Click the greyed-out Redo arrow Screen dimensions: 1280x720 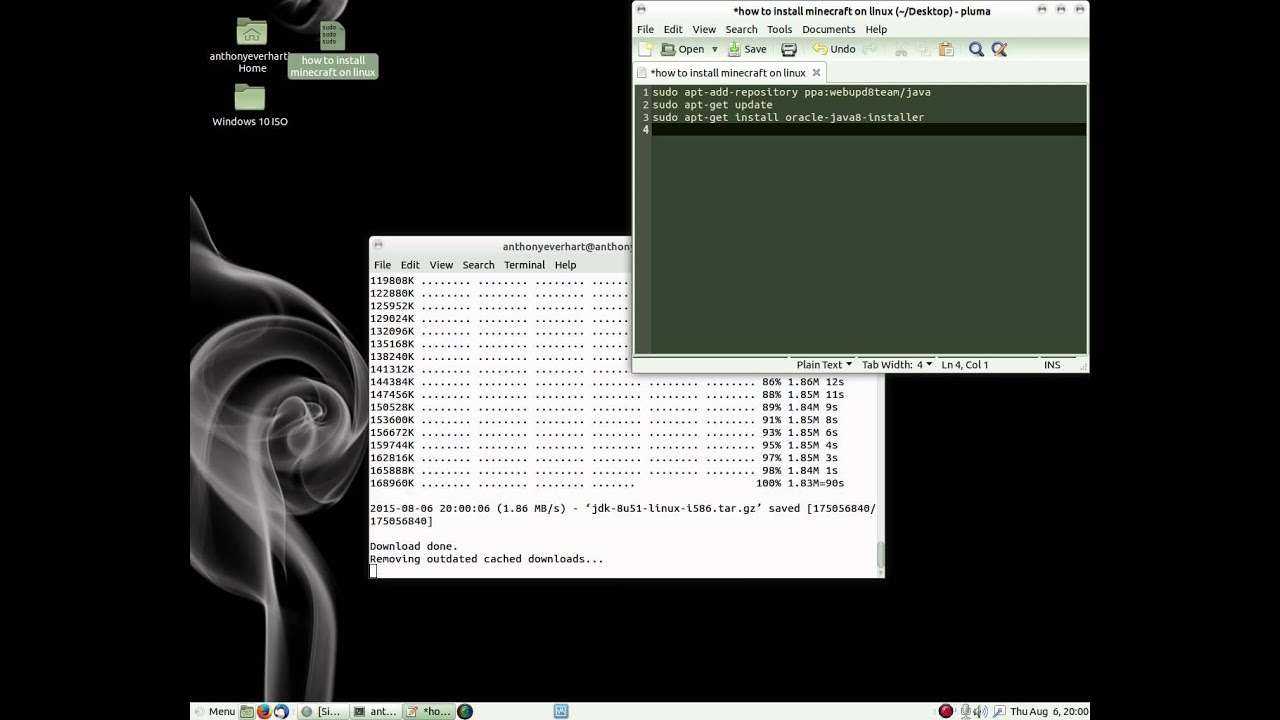[869, 49]
